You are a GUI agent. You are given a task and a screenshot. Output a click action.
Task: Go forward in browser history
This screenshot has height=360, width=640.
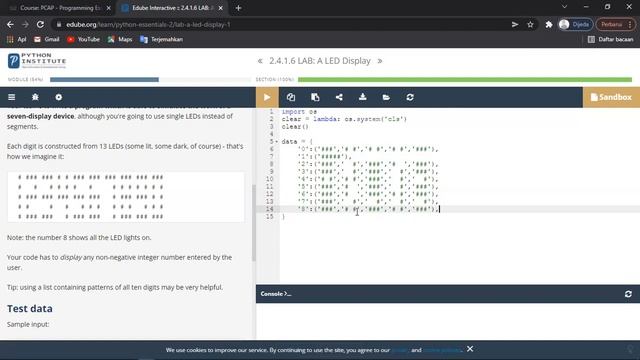coord(25,24)
